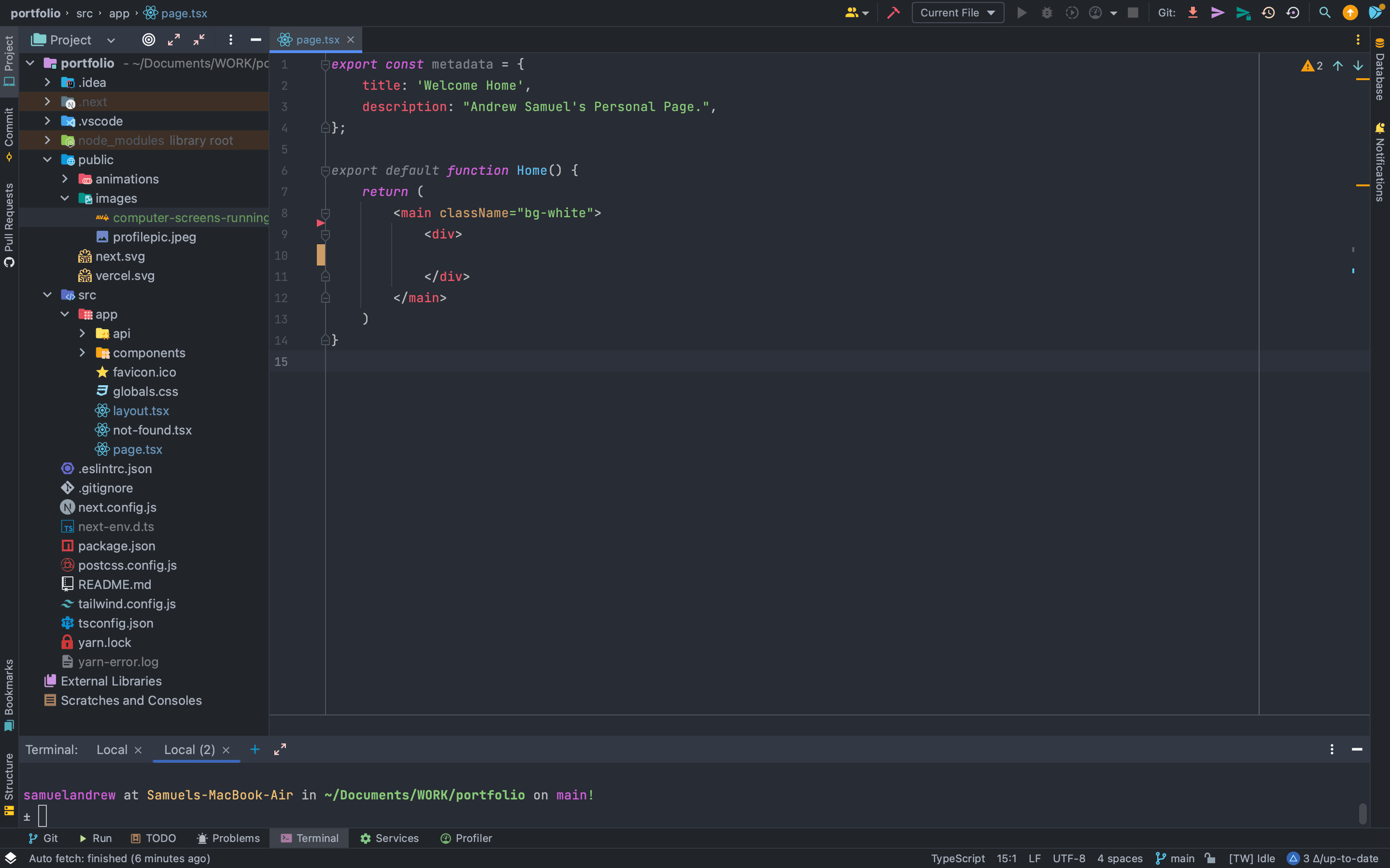Click the LF line separator entry
The image size is (1390, 868).
pyautogui.click(x=1035, y=858)
